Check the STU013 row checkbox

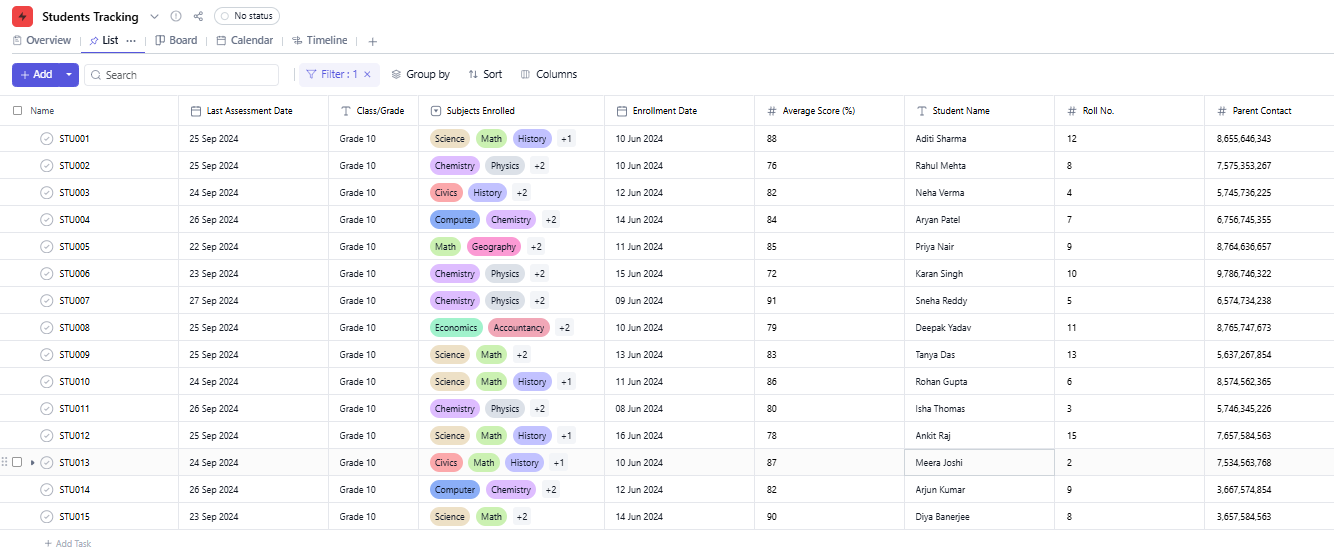coord(17,462)
